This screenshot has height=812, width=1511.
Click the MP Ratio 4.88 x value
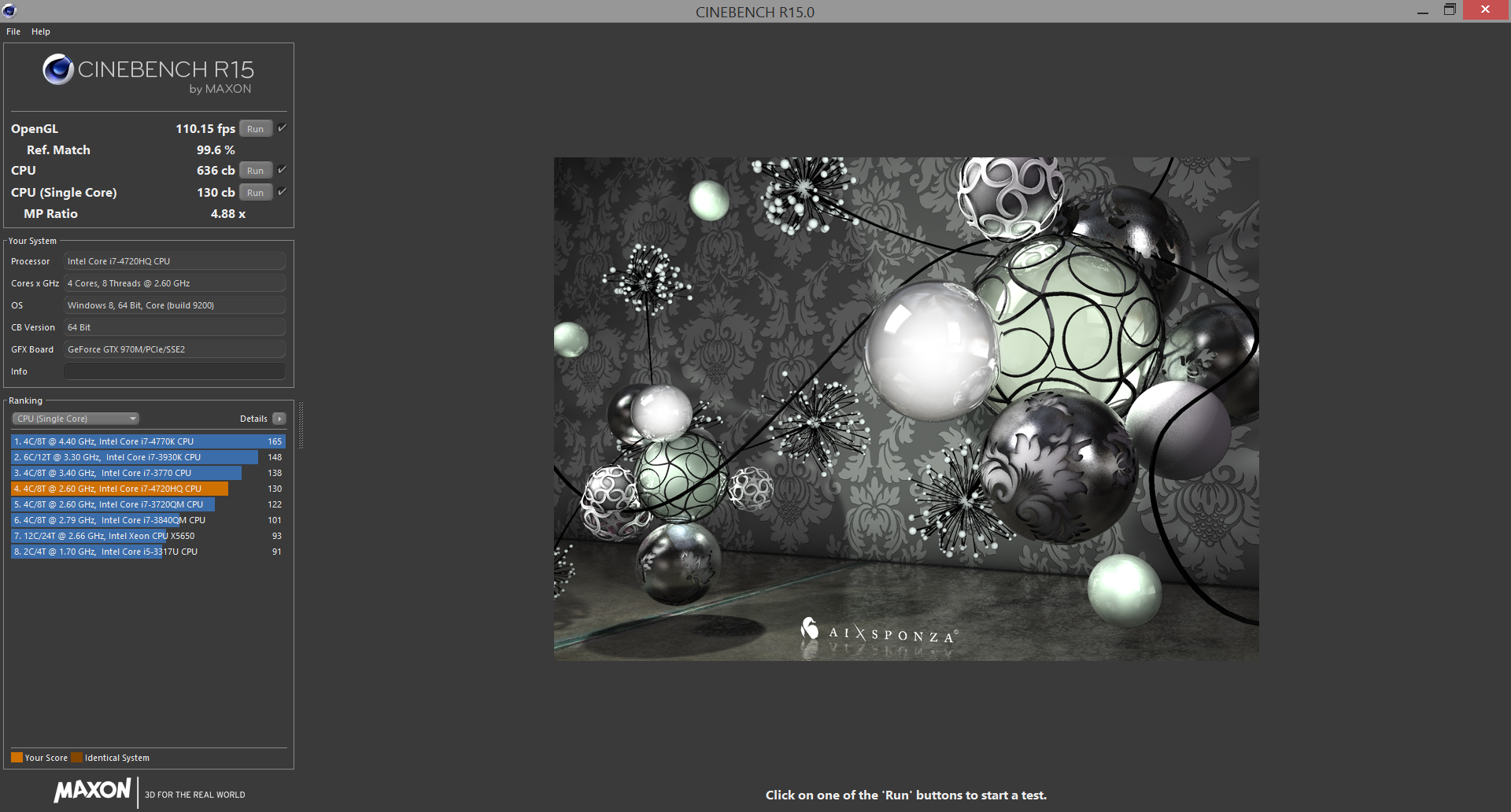pyautogui.click(x=228, y=214)
